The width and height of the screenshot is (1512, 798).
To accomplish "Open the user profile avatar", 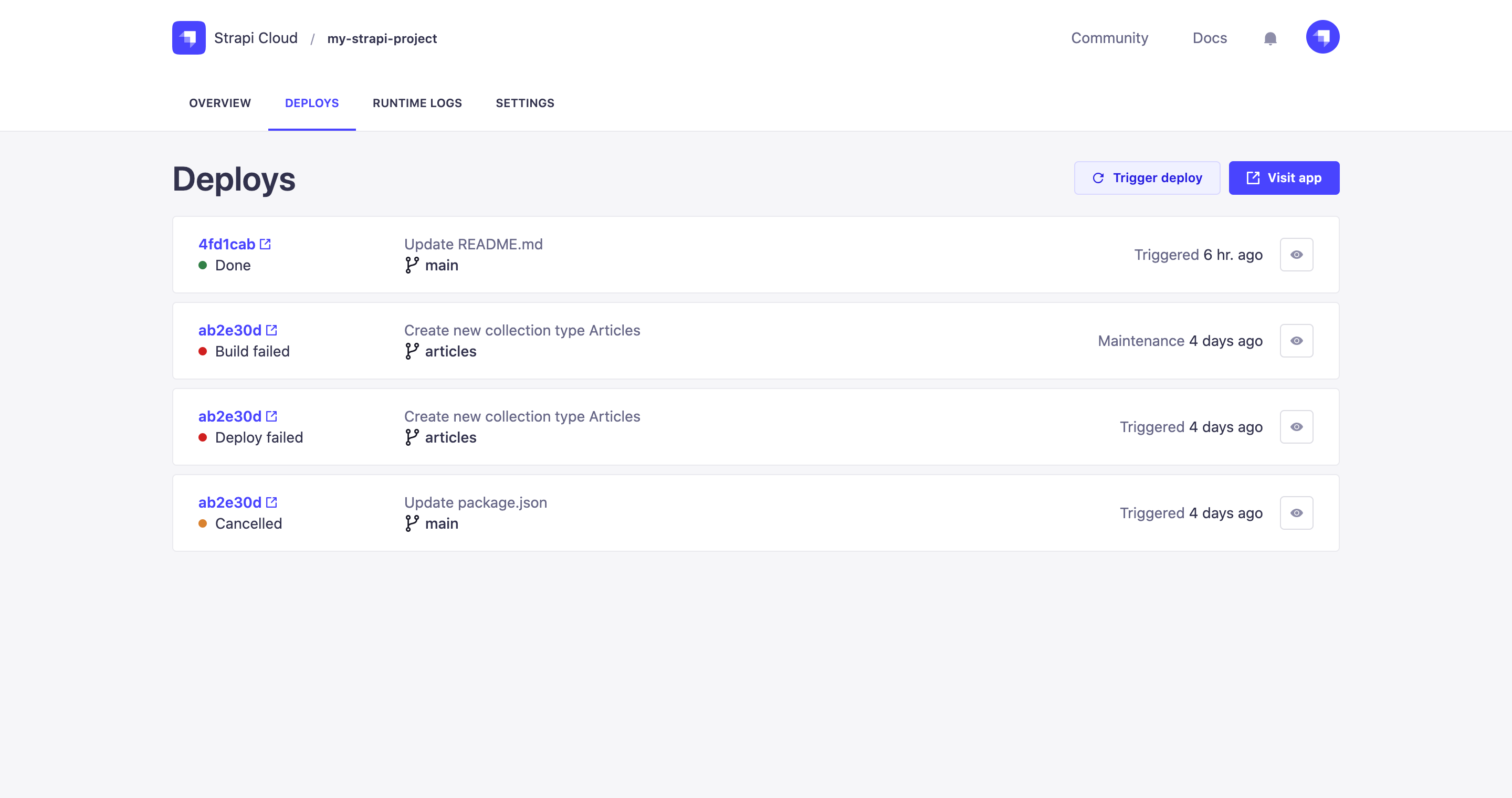I will click(x=1322, y=38).
